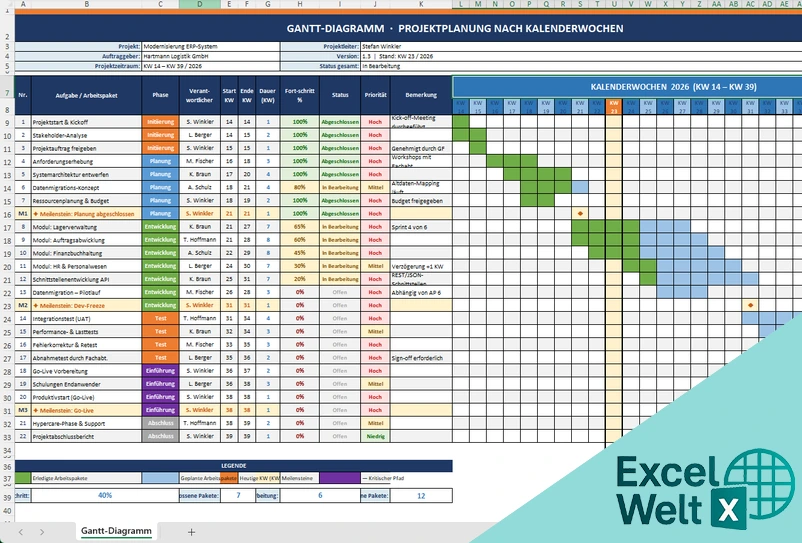
Task: Select the Stefan Winkler project leader cell
Action: 581,47
